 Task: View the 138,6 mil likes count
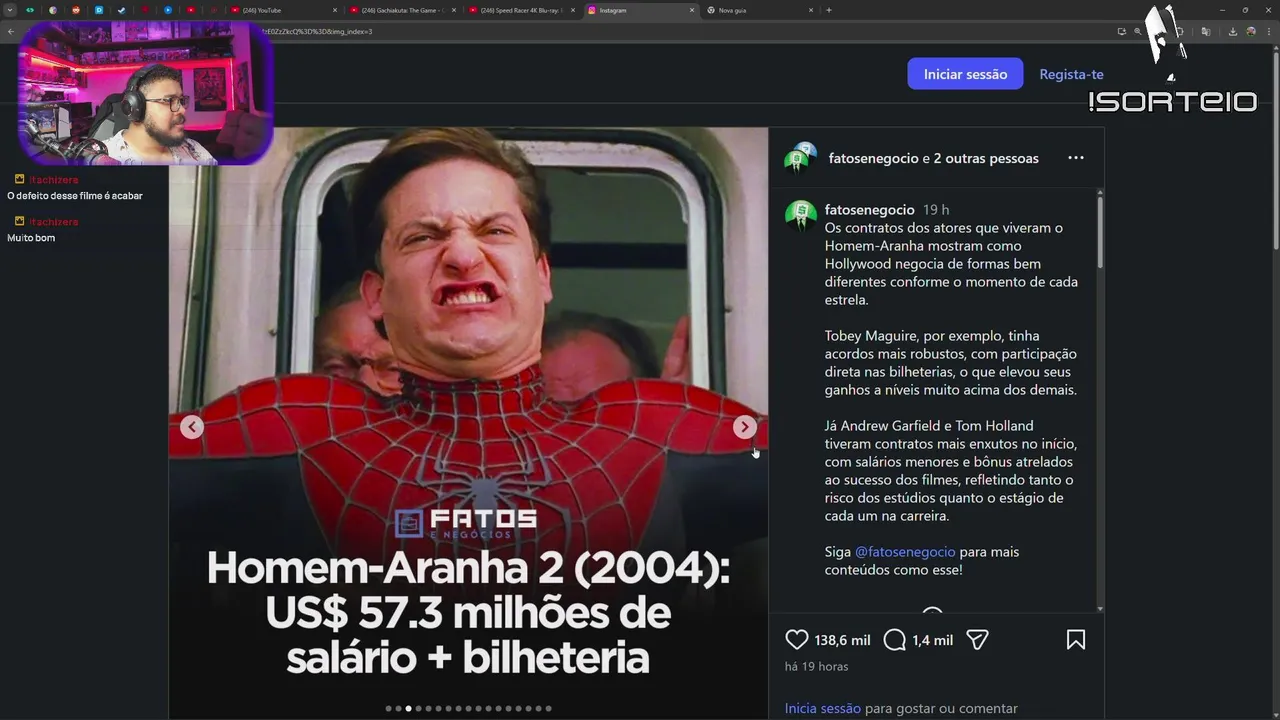(842, 640)
